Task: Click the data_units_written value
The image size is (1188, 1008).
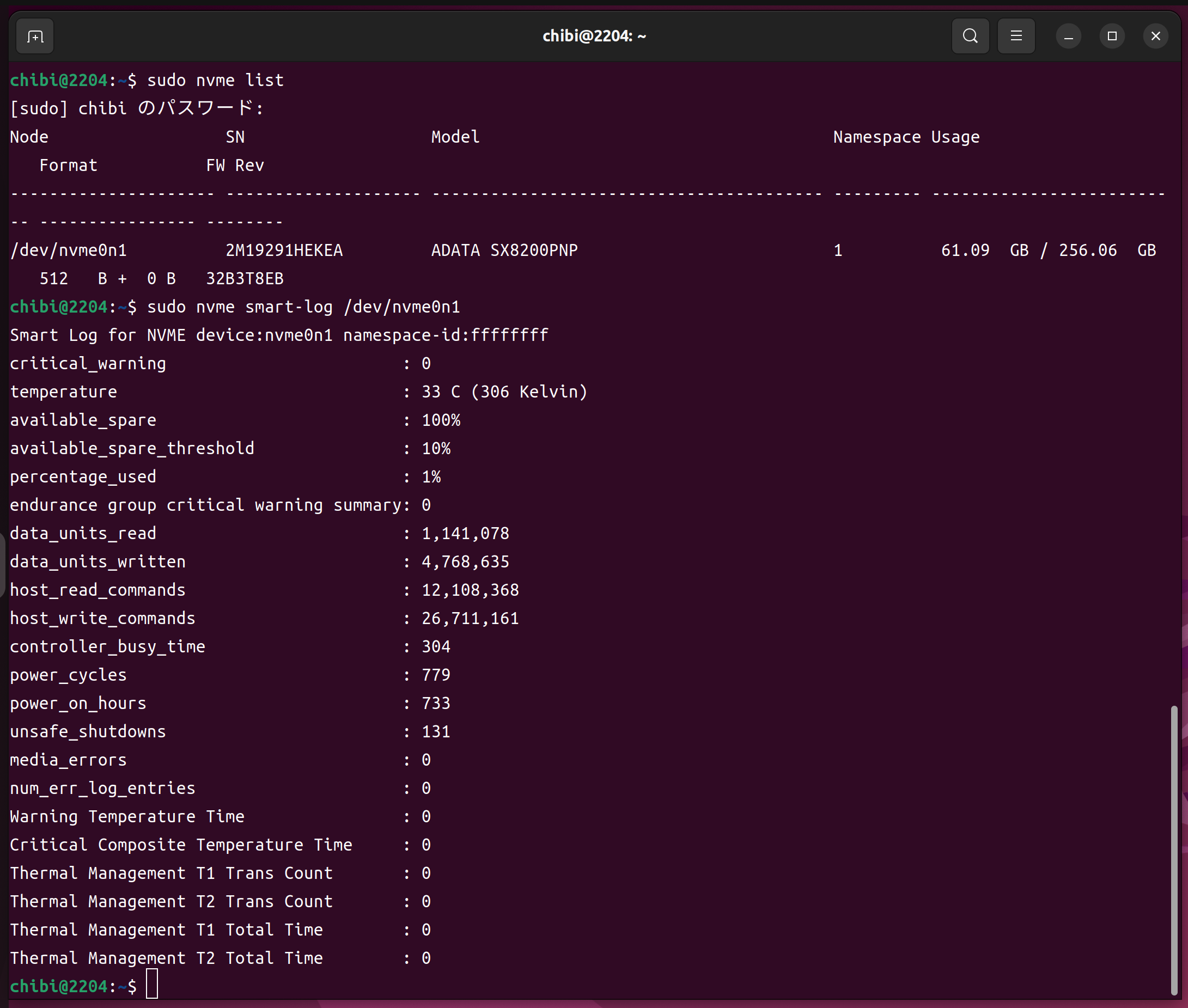Action: 465,561
